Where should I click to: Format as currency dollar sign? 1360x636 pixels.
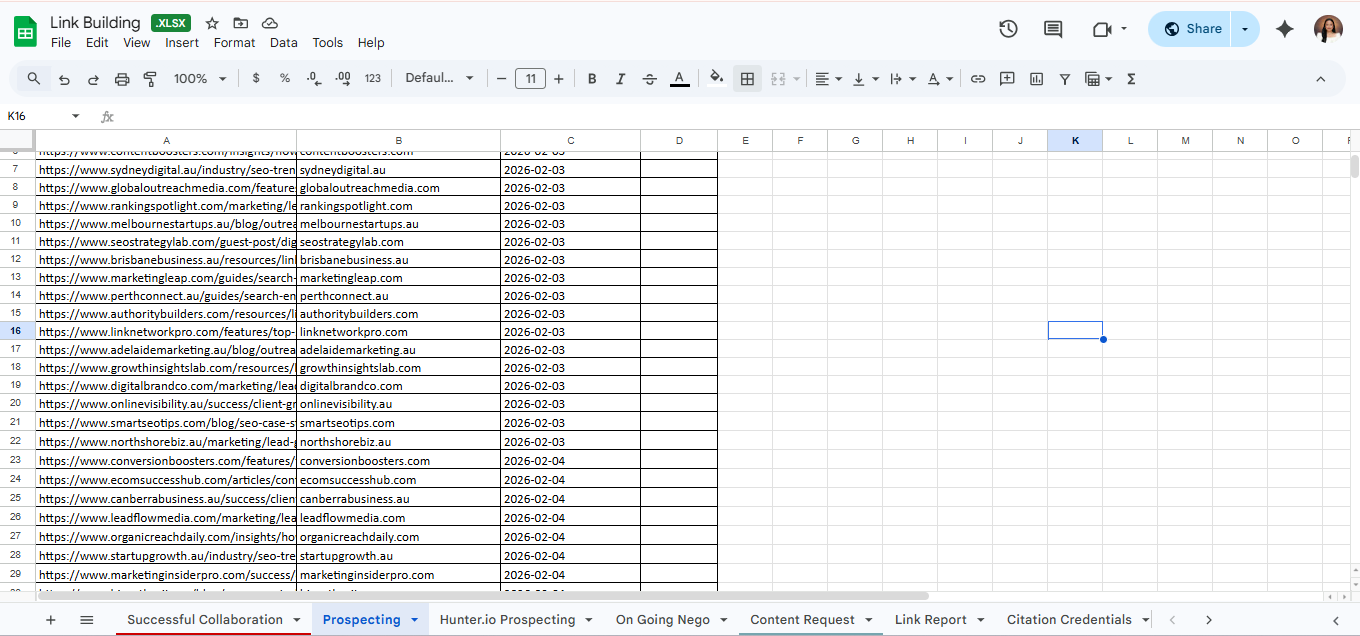click(x=256, y=78)
